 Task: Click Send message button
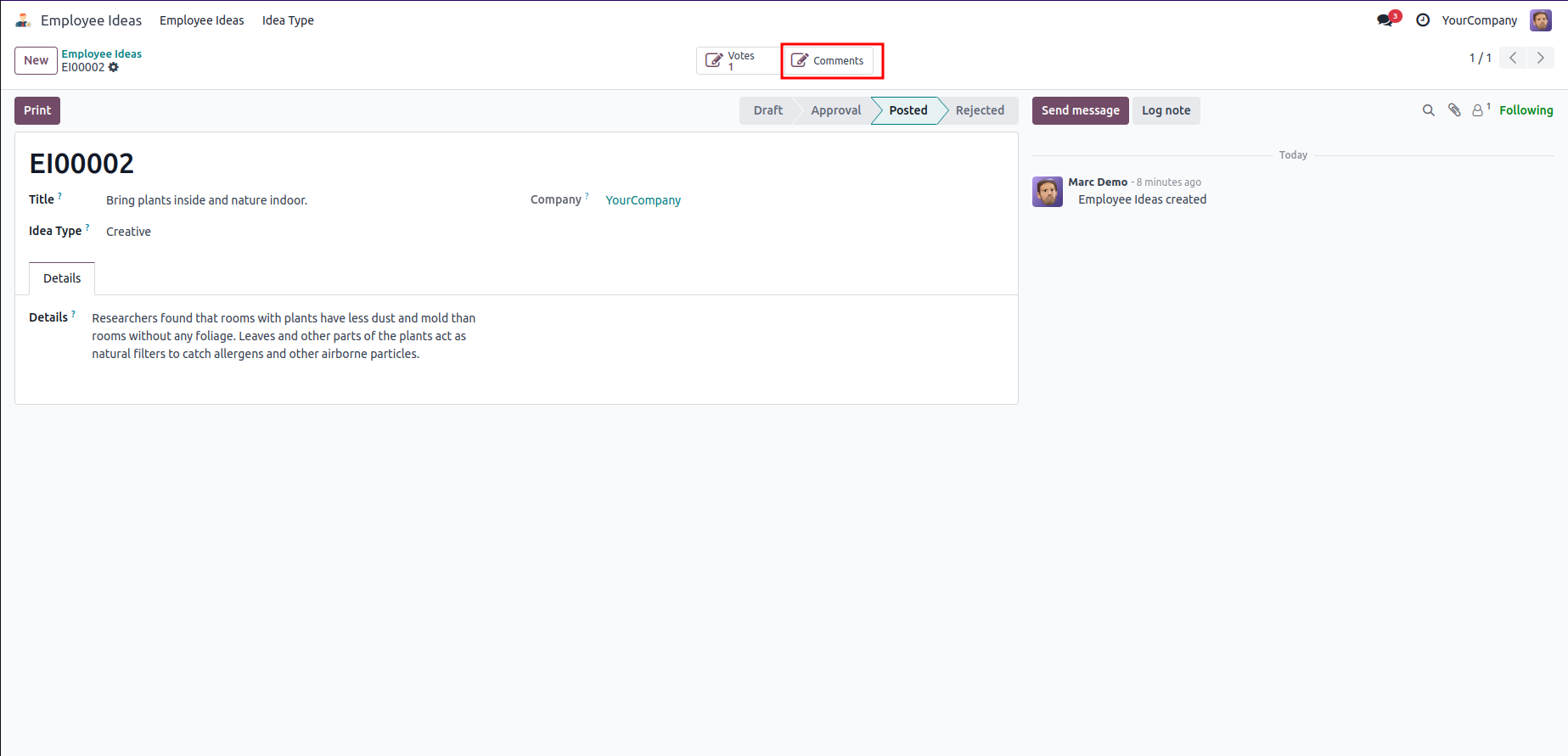pos(1080,110)
